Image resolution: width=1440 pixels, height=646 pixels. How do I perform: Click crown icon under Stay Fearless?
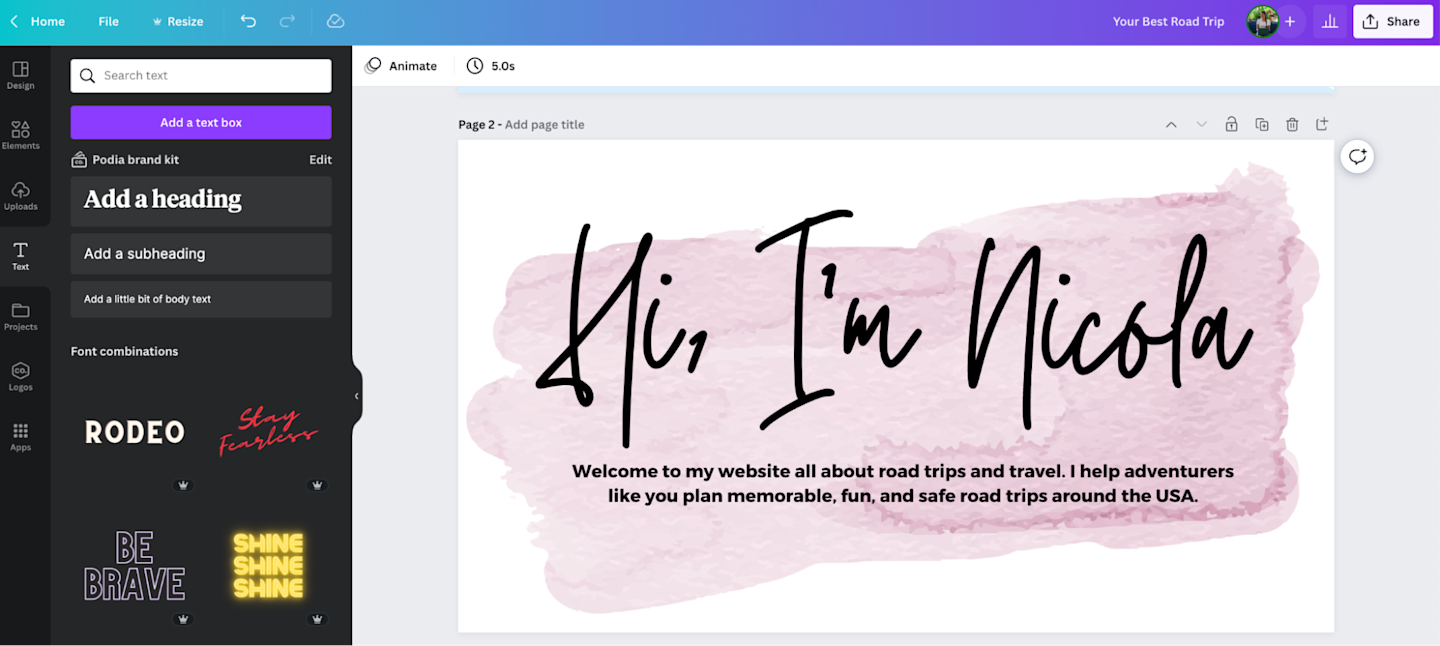317,485
